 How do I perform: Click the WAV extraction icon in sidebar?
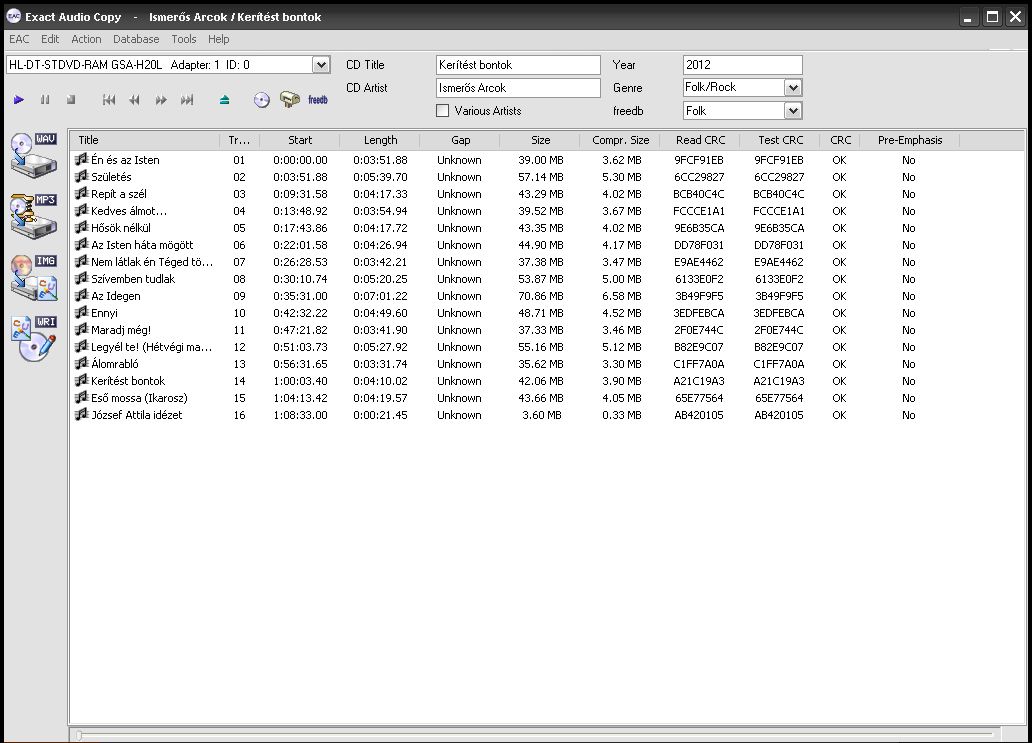(34, 155)
